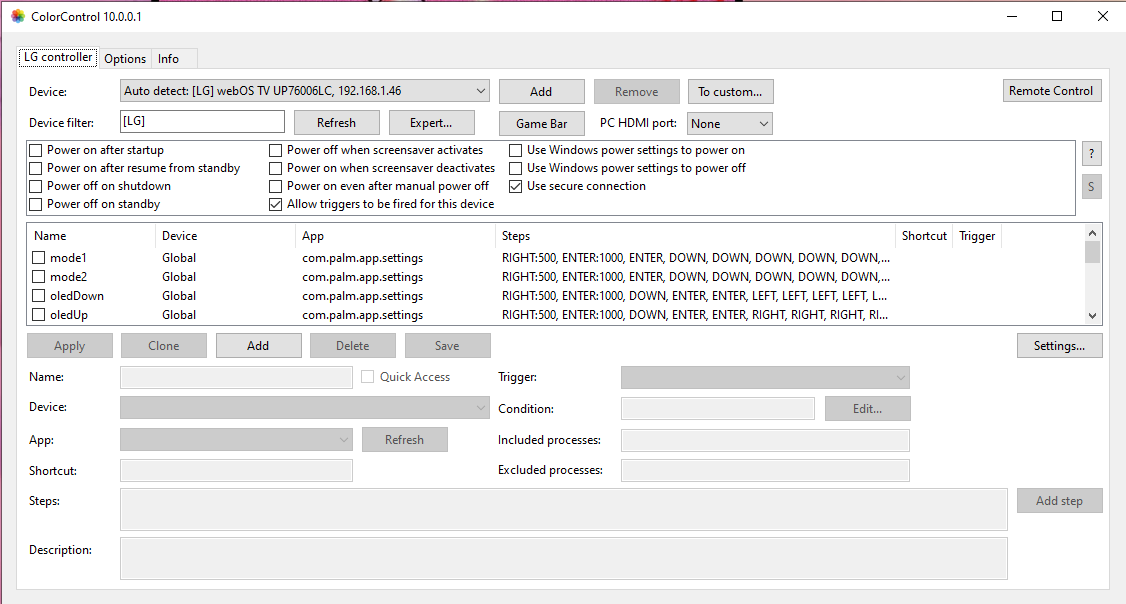Open preset Settings... button

pos(1059,346)
